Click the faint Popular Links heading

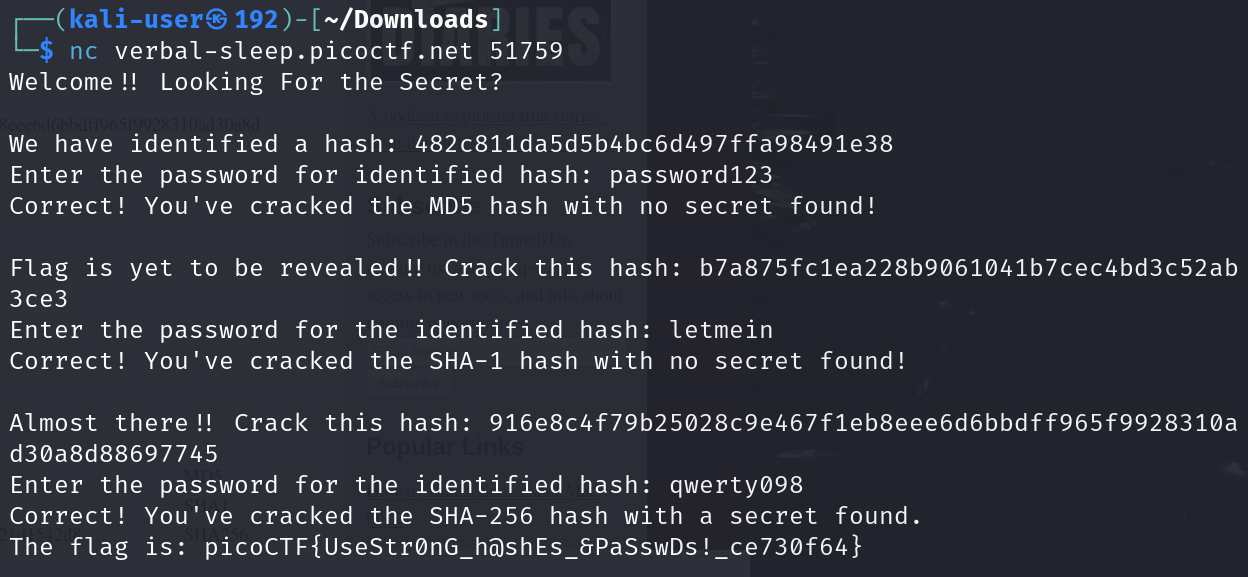tap(445, 447)
